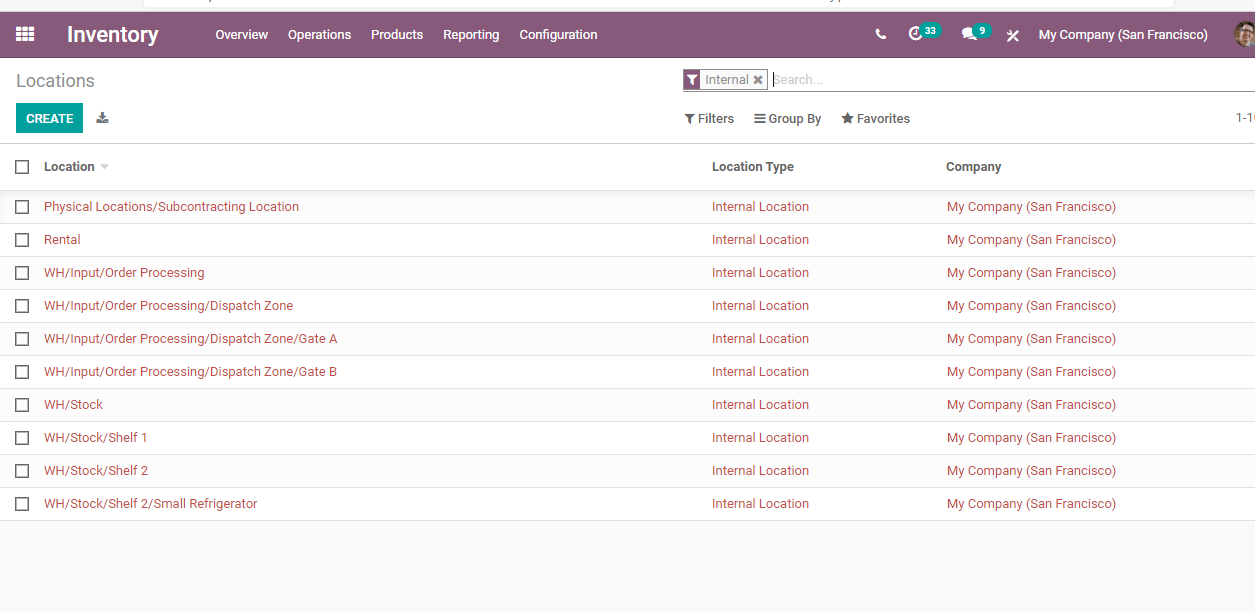Viewport: 1255px width, 613px height.
Task: Click the funnel icon on Internal facet
Action: click(692, 80)
